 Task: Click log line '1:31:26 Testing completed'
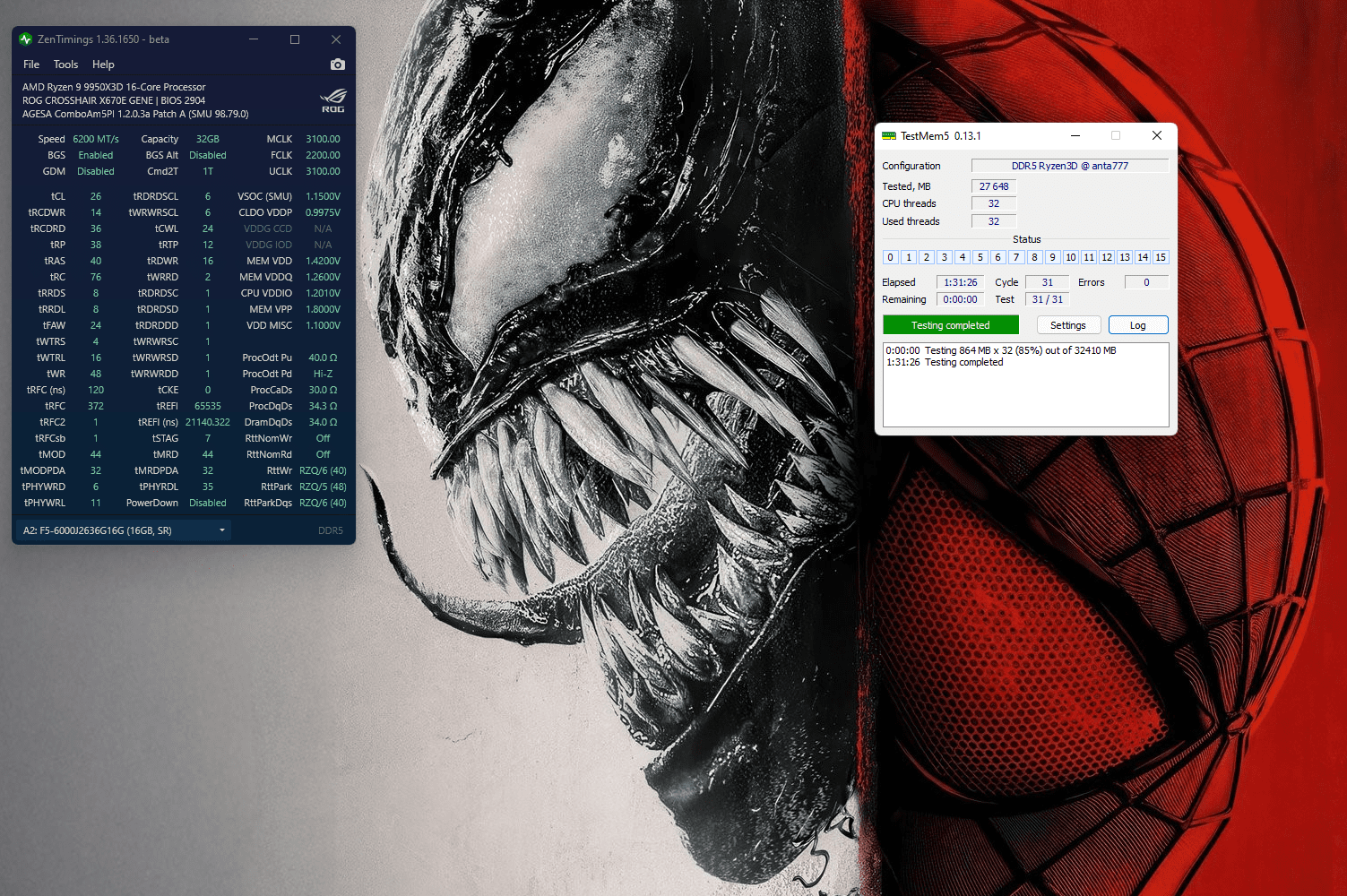pos(945,362)
